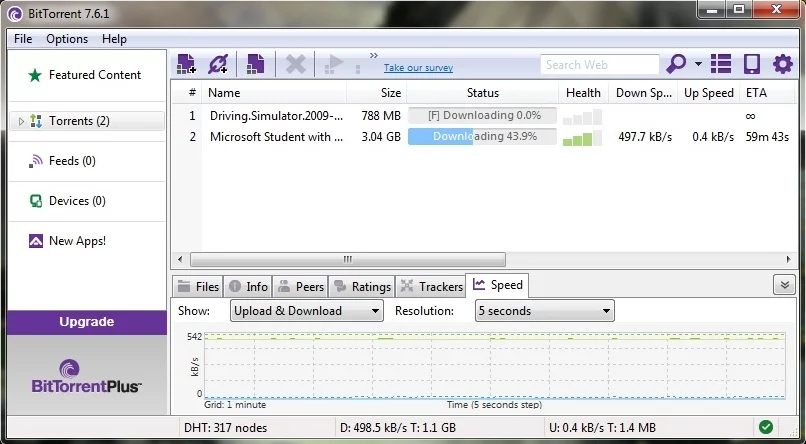Click the Search Web input field
The width and height of the screenshot is (806, 444).
click(x=599, y=64)
